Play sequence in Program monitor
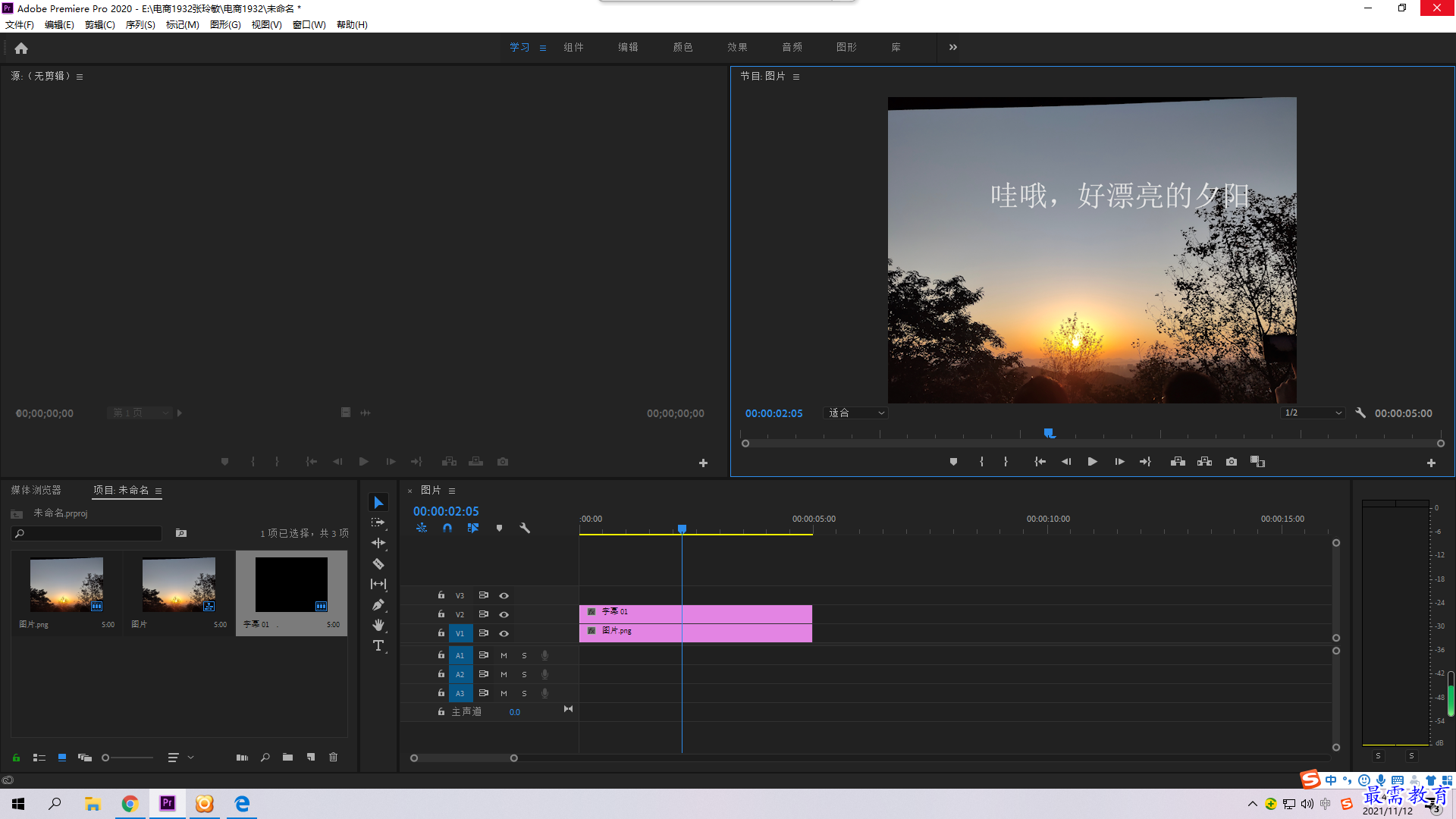This screenshot has width=1456, height=819. tap(1092, 462)
